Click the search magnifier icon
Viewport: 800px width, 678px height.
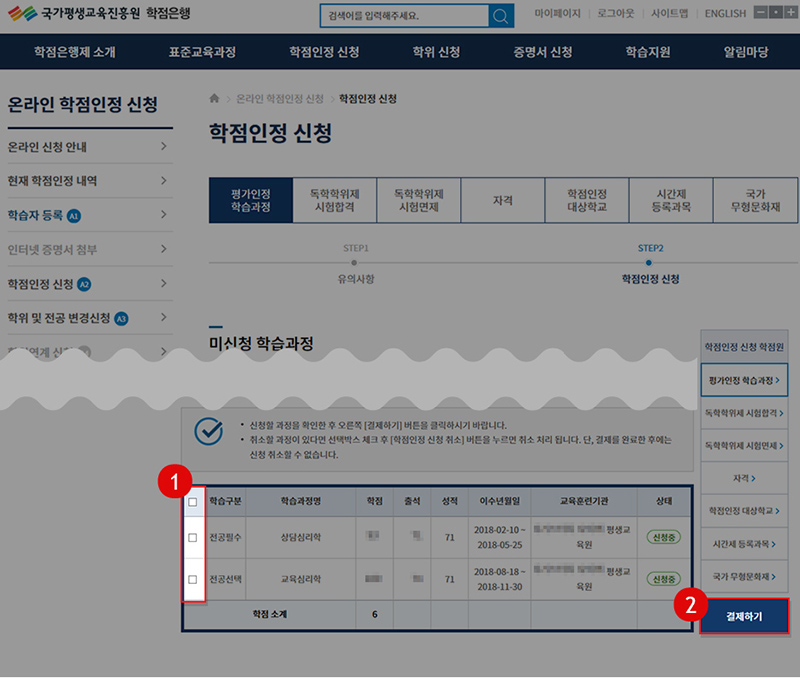[501, 17]
